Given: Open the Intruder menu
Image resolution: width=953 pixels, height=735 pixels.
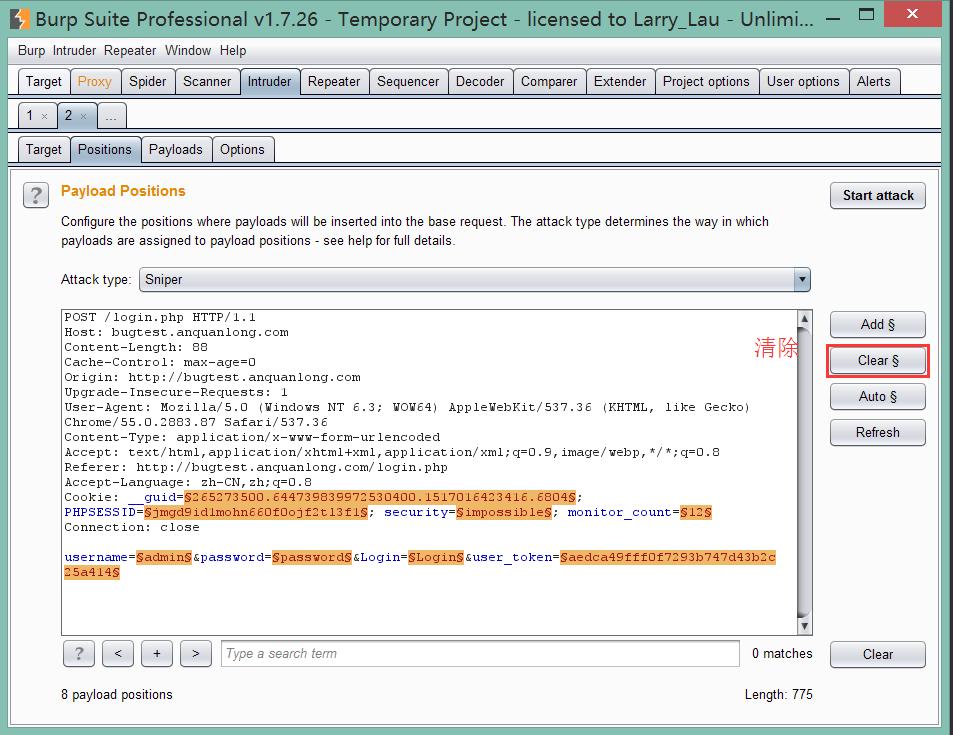Looking at the screenshot, I should 74,50.
